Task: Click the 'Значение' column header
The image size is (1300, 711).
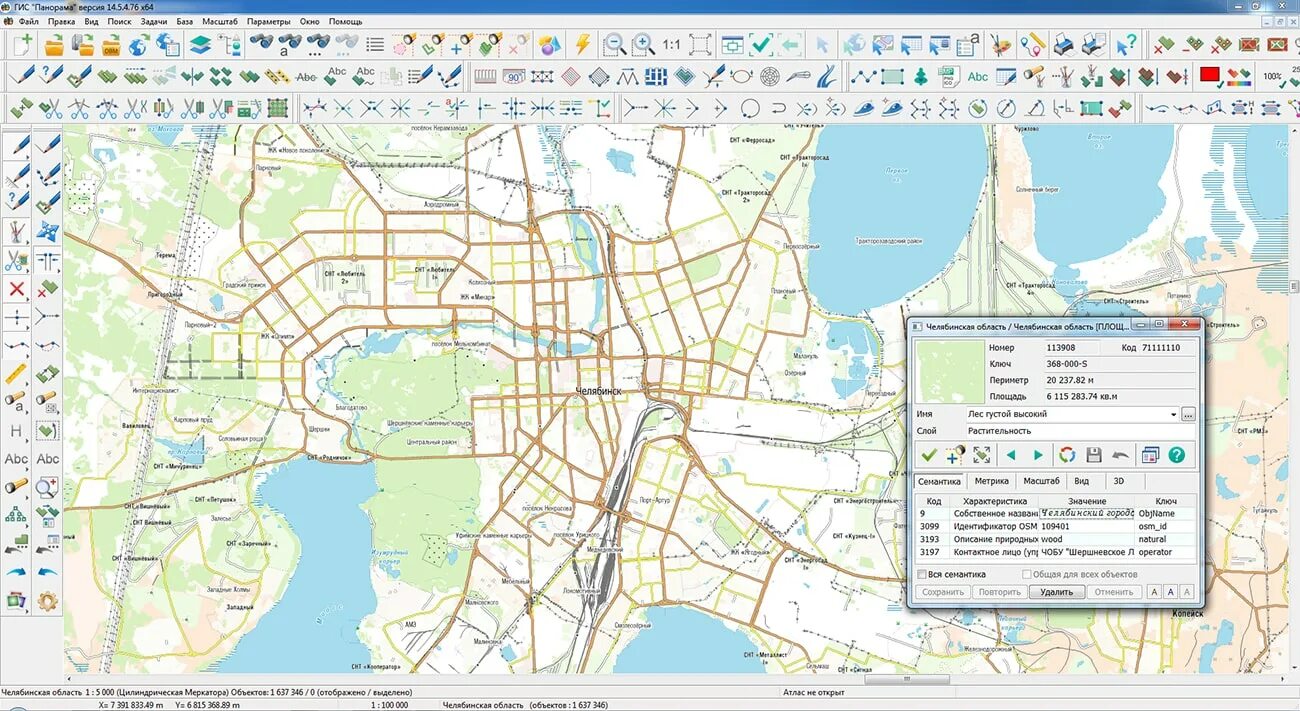Action: click(1086, 501)
